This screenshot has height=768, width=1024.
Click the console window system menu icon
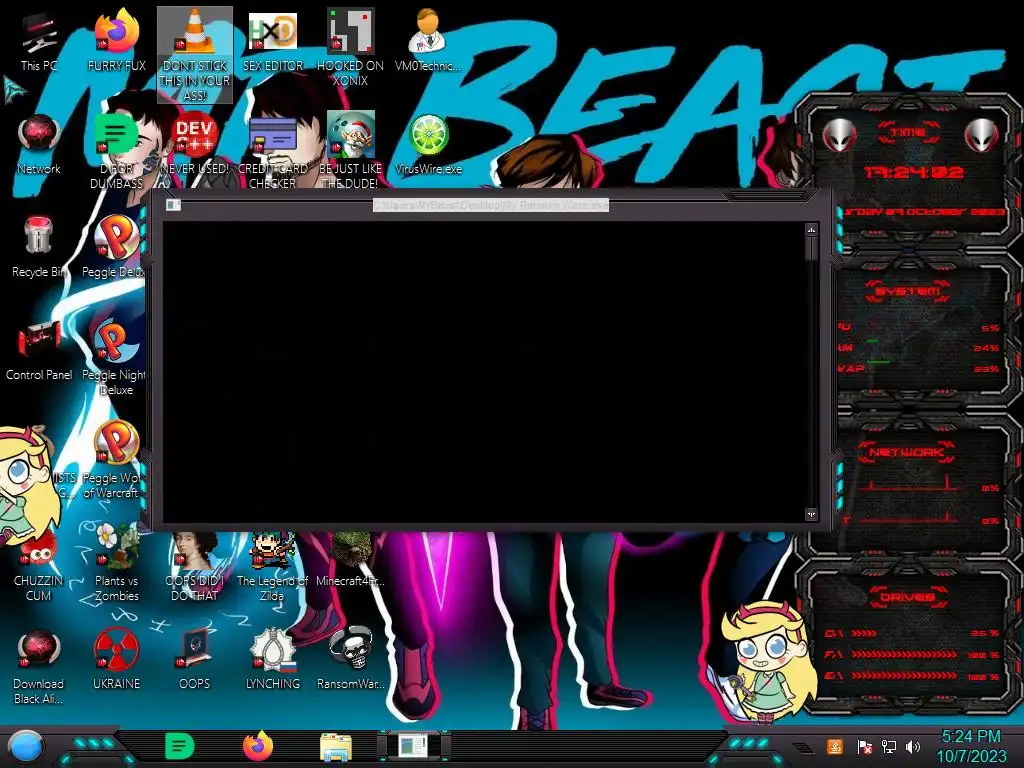173,205
